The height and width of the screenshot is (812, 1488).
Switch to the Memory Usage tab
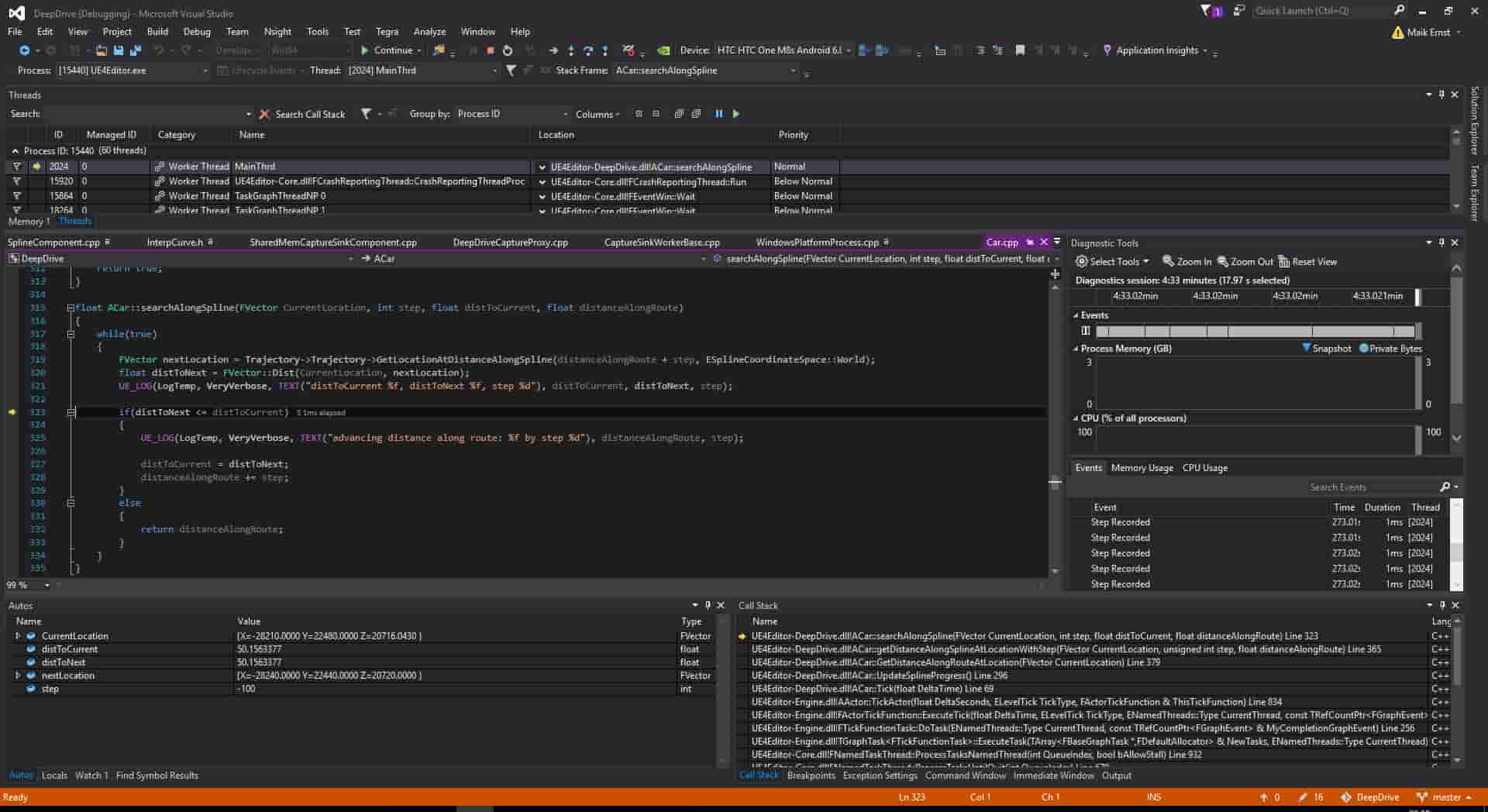click(x=1142, y=468)
